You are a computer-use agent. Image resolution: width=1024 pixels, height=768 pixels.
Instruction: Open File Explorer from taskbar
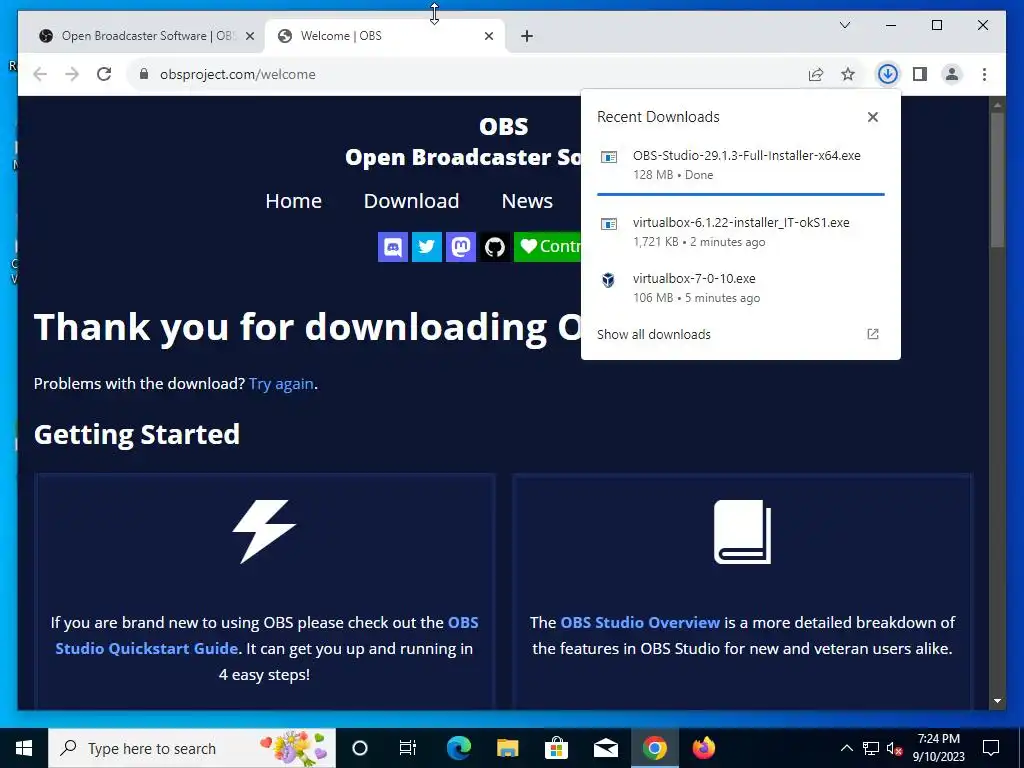click(507, 748)
